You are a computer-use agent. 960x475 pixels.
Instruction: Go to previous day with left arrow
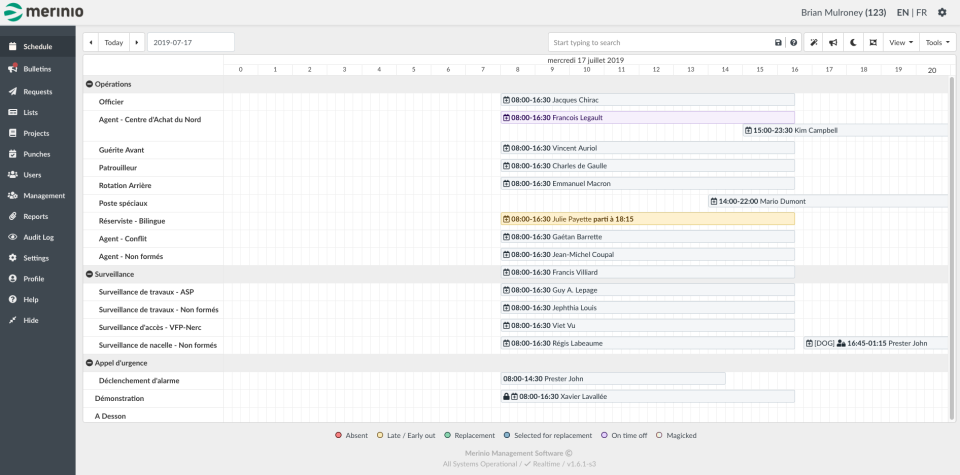pos(91,43)
